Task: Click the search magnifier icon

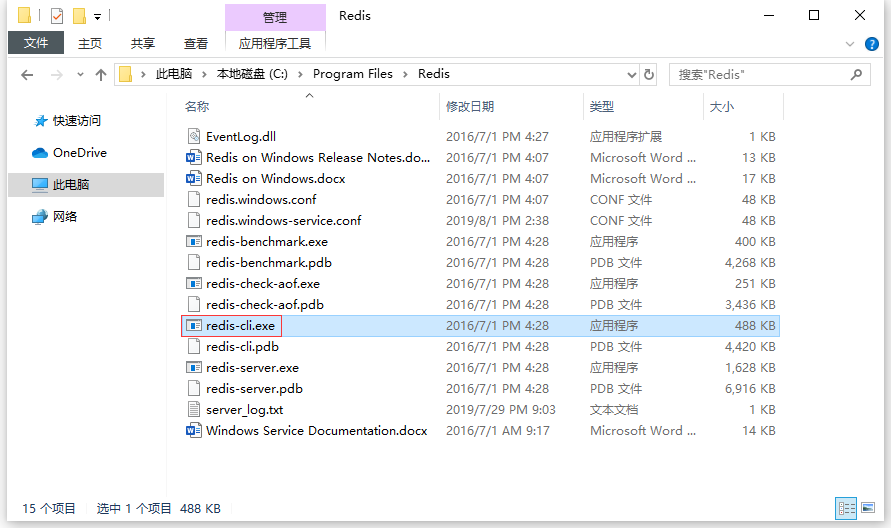Action: click(856, 74)
